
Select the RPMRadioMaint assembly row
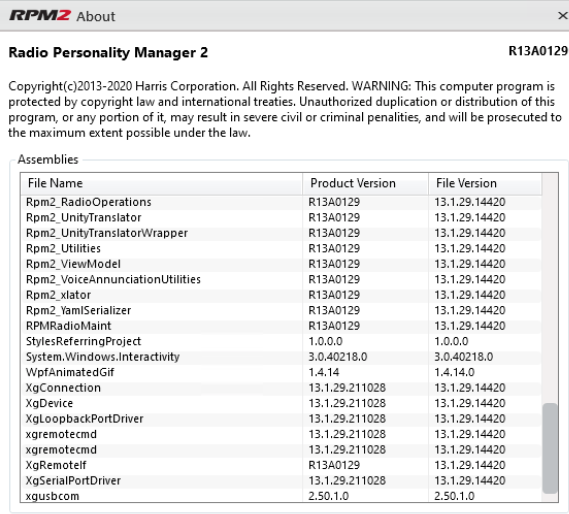(x=281, y=326)
